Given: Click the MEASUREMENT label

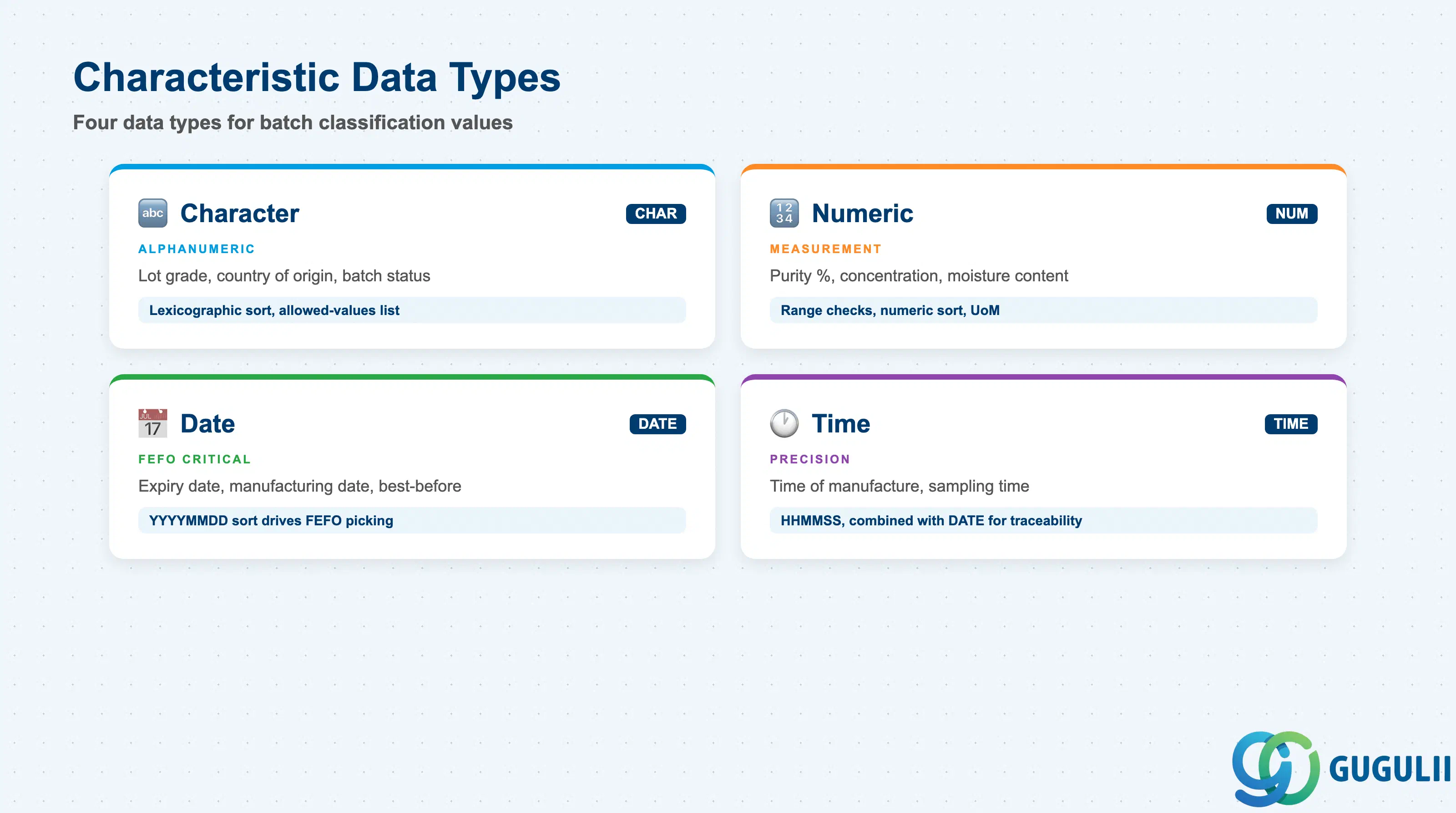Looking at the screenshot, I should [x=825, y=249].
